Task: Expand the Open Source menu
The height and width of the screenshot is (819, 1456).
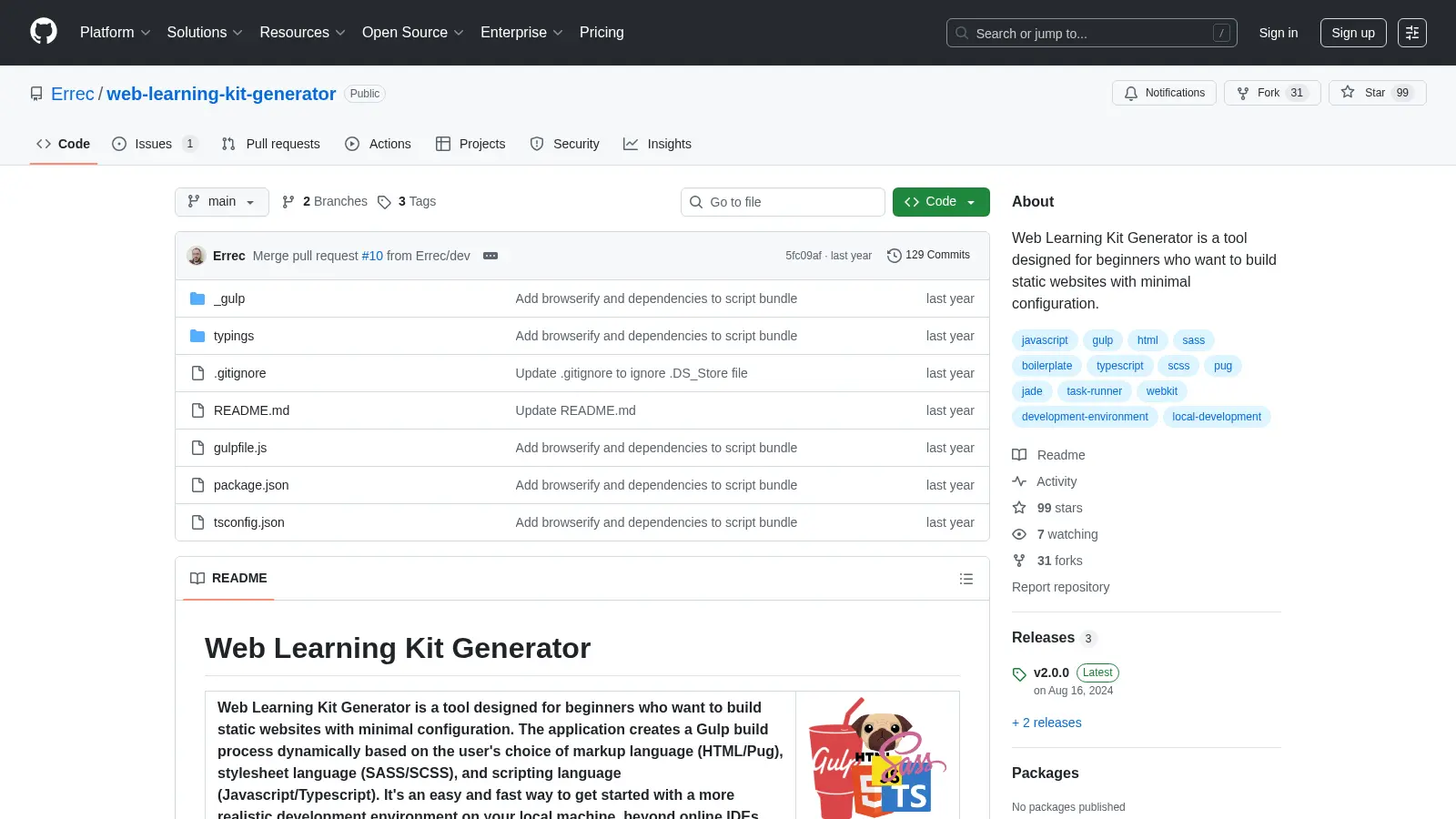Action: [412, 33]
